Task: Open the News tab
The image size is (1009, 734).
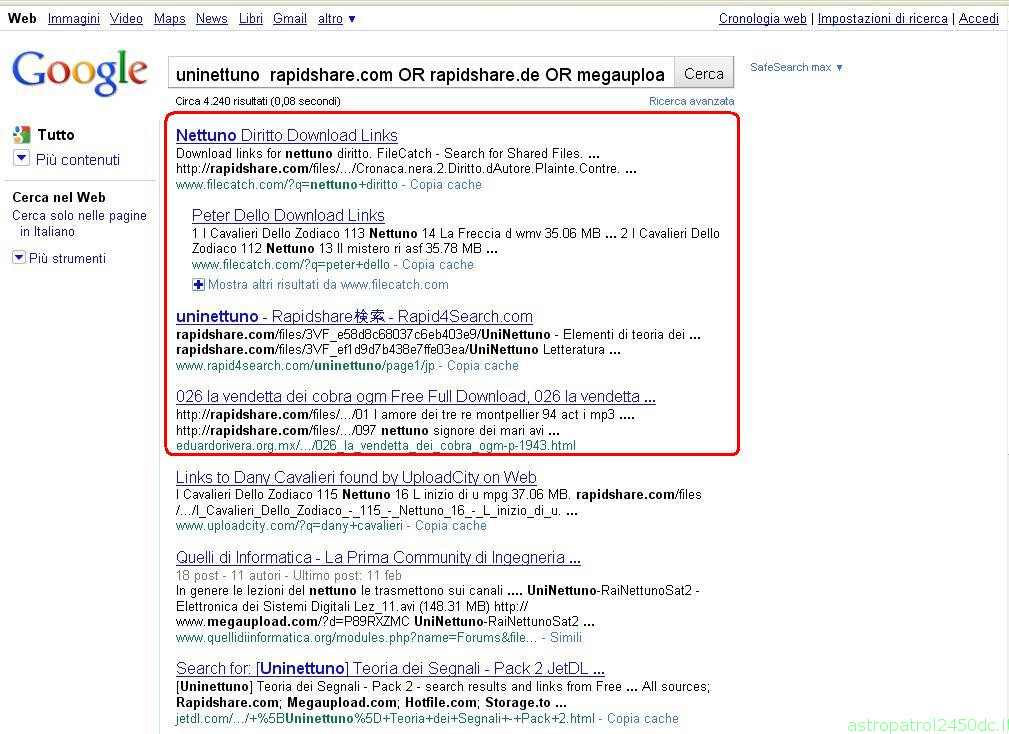Action: pos(212,19)
